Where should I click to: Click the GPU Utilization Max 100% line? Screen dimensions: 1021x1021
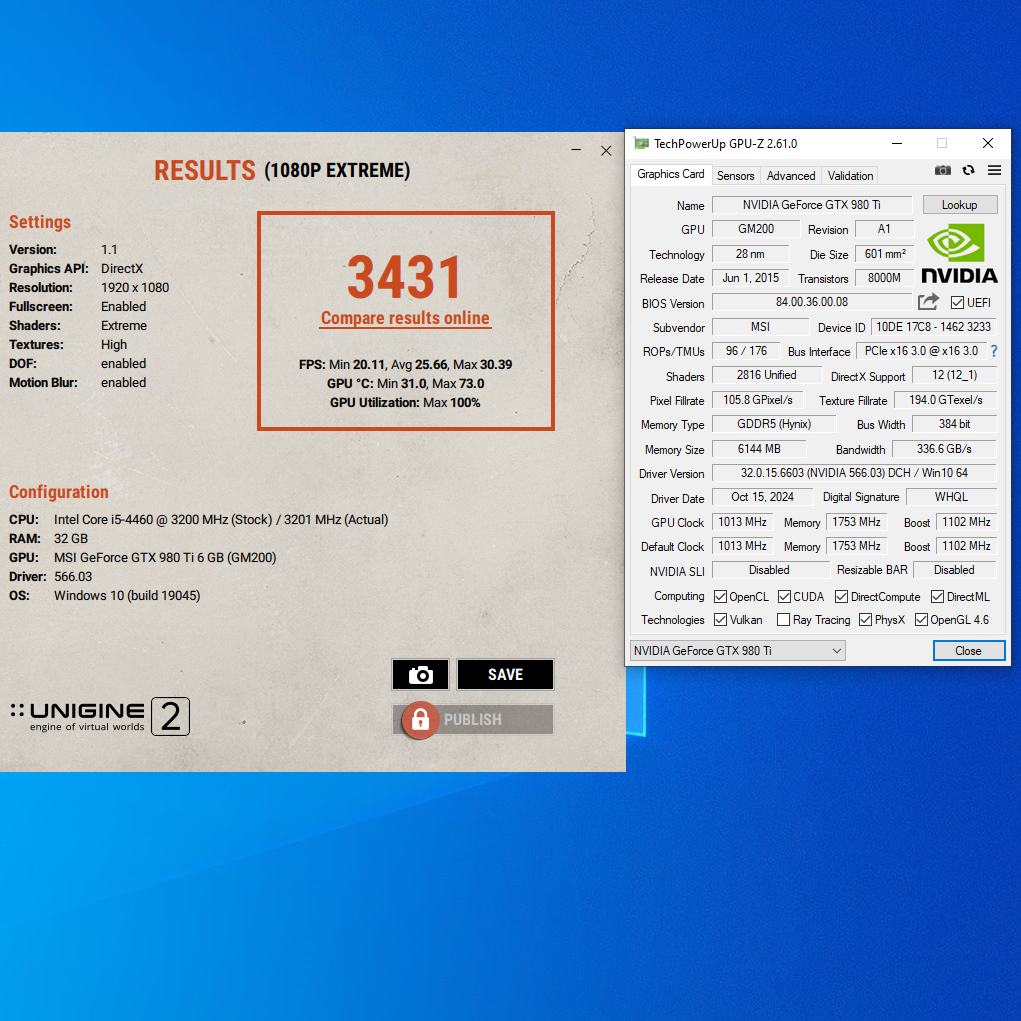click(405, 402)
